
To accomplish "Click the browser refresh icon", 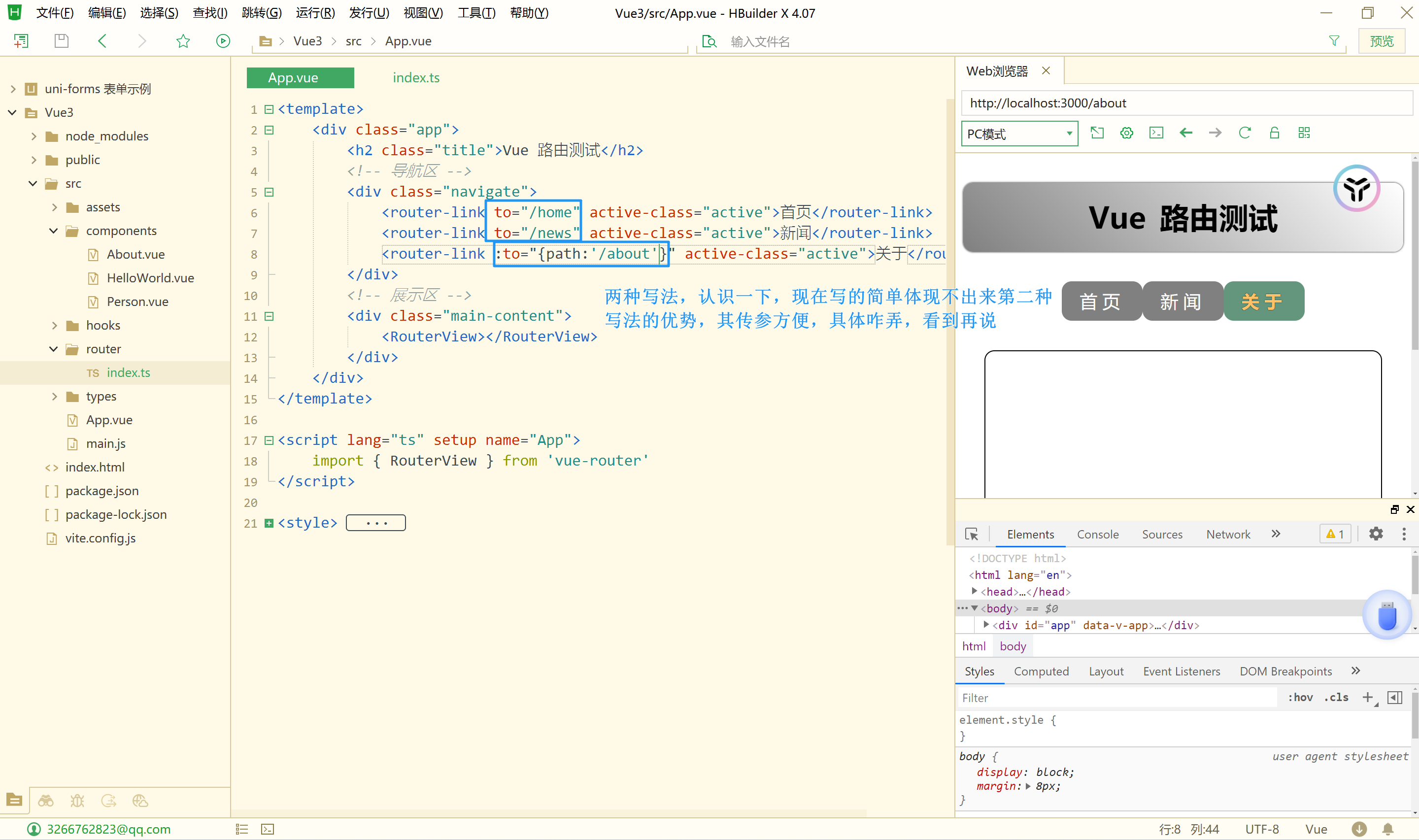I will [x=1244, y=133].
